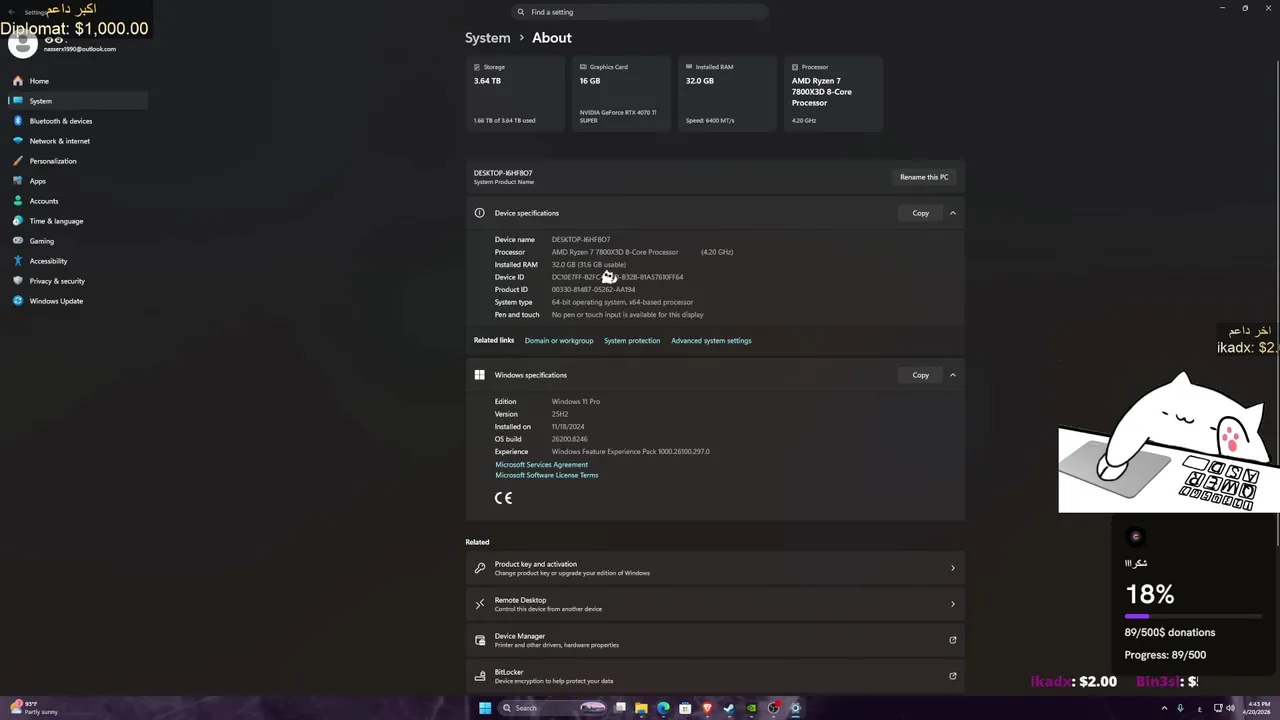Click the Graphics Card 16 GB card
The width and height of the screenshot is (1280, 720).
point(621,94)
